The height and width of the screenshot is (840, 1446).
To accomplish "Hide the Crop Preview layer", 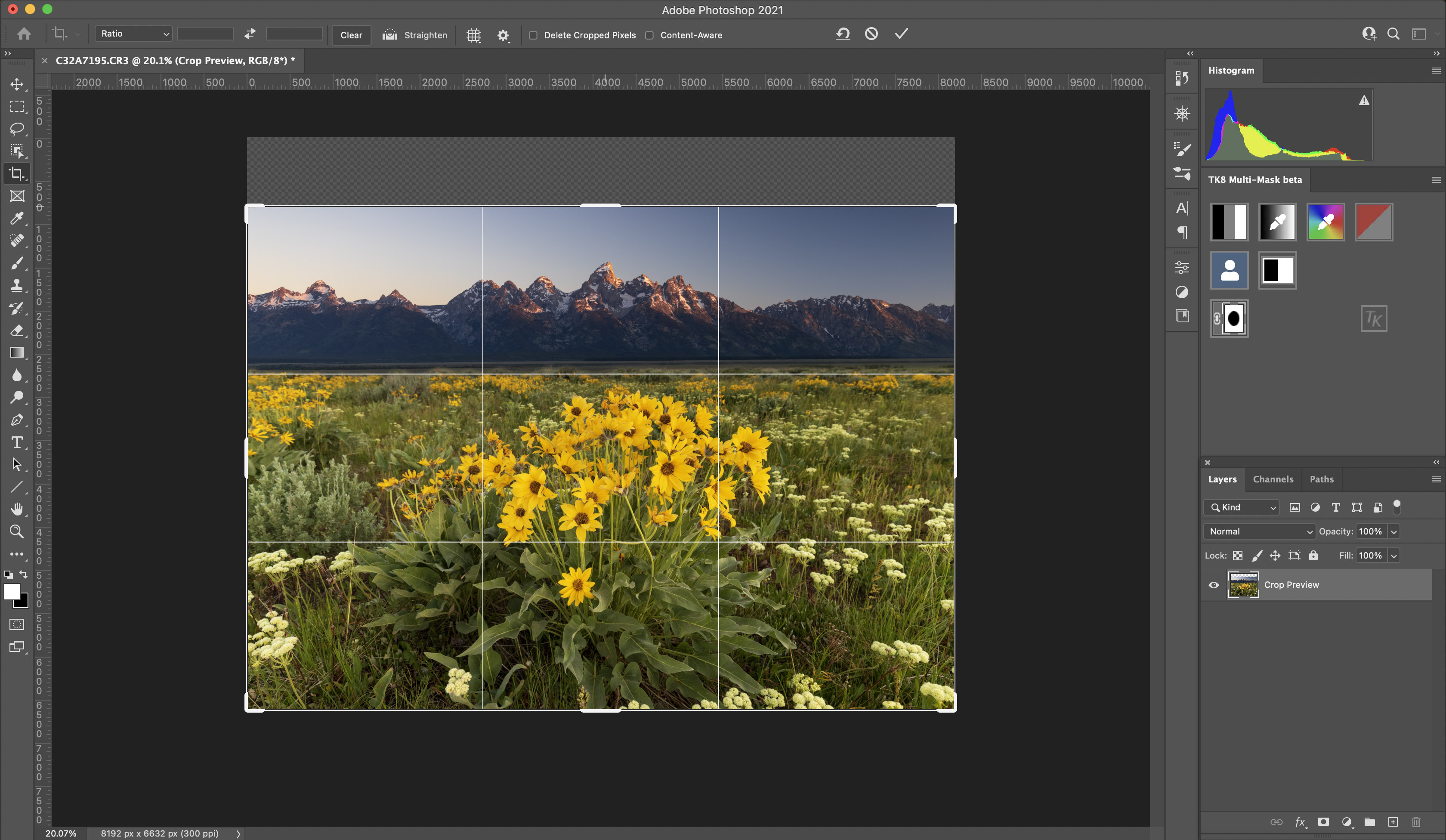I will (1214, 585).
